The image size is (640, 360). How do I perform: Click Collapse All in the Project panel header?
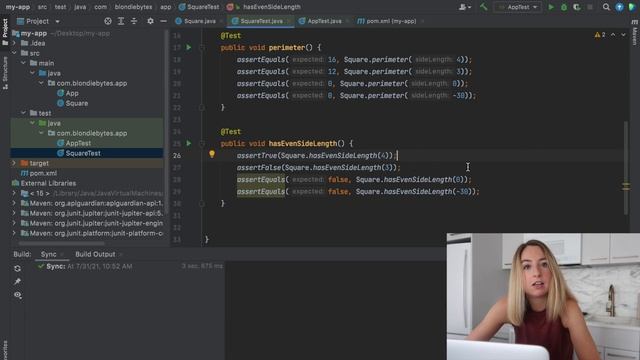(x=134, y=21)
